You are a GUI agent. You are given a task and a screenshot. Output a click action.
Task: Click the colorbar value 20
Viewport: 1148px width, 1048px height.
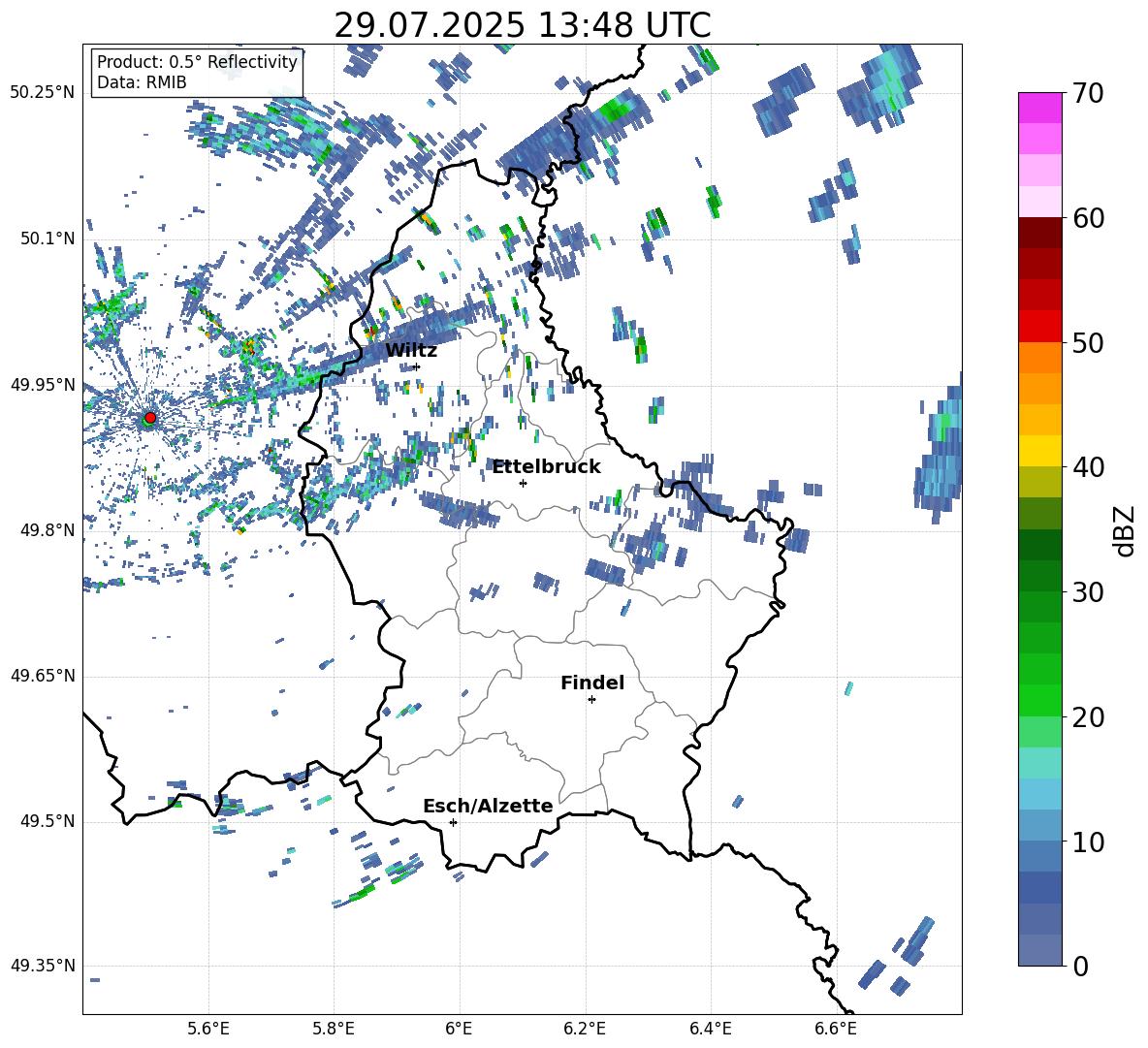tap(1088, 716)
